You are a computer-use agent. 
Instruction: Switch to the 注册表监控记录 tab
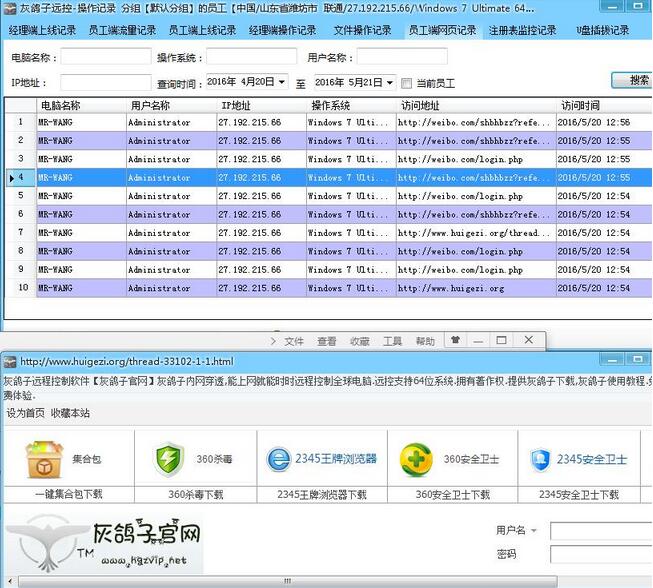522,30
